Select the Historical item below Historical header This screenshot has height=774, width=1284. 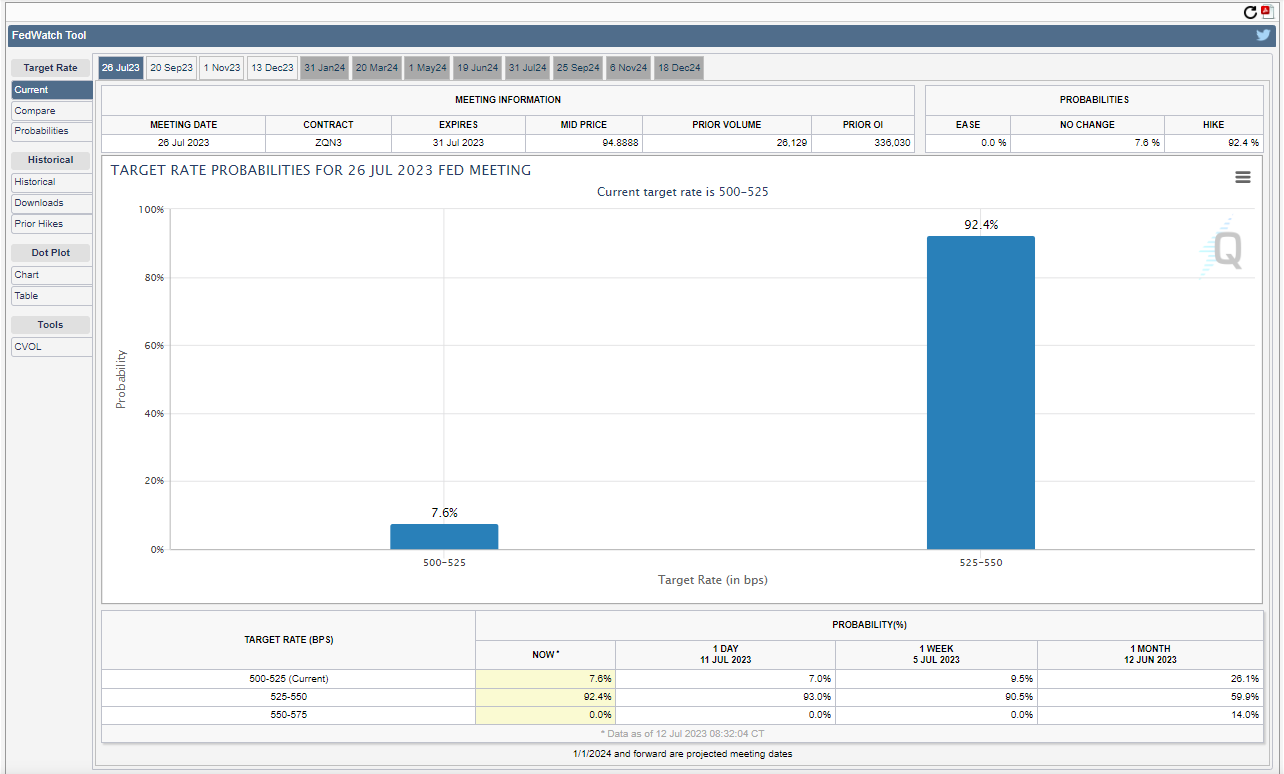(35, 182)
